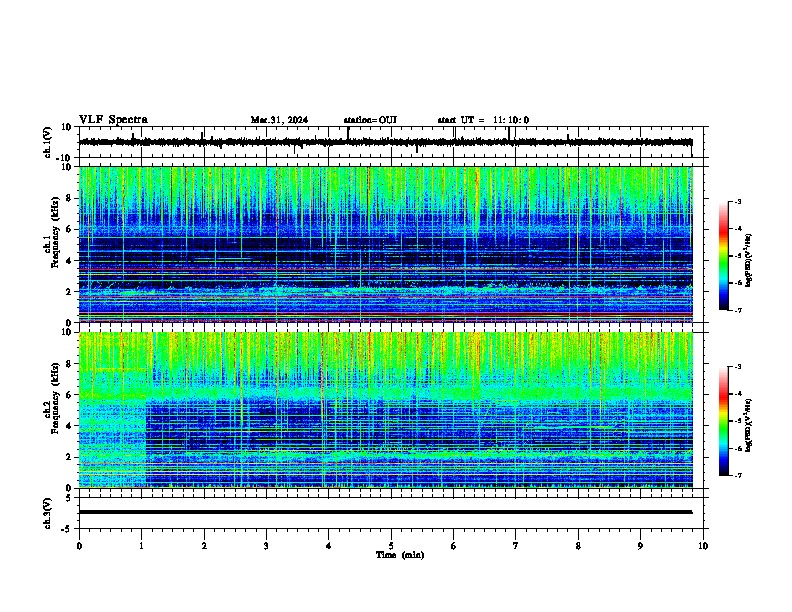
Task: Click the "4" kHz tick on ch.2 frequency axis
Action: coord(69,426)
